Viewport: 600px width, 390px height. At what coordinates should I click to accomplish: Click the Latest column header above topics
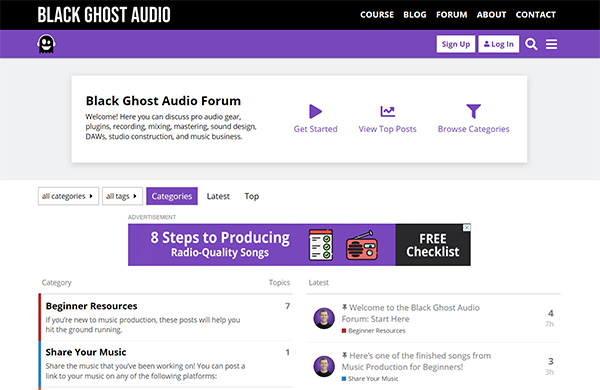pyautogui.click(x=318, y=282)
